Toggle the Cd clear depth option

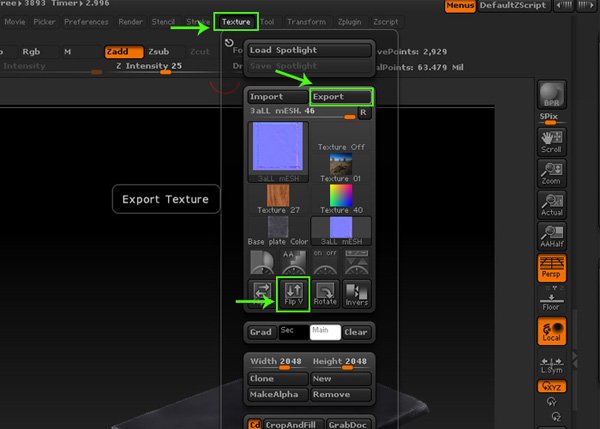(x=254, y=424)
